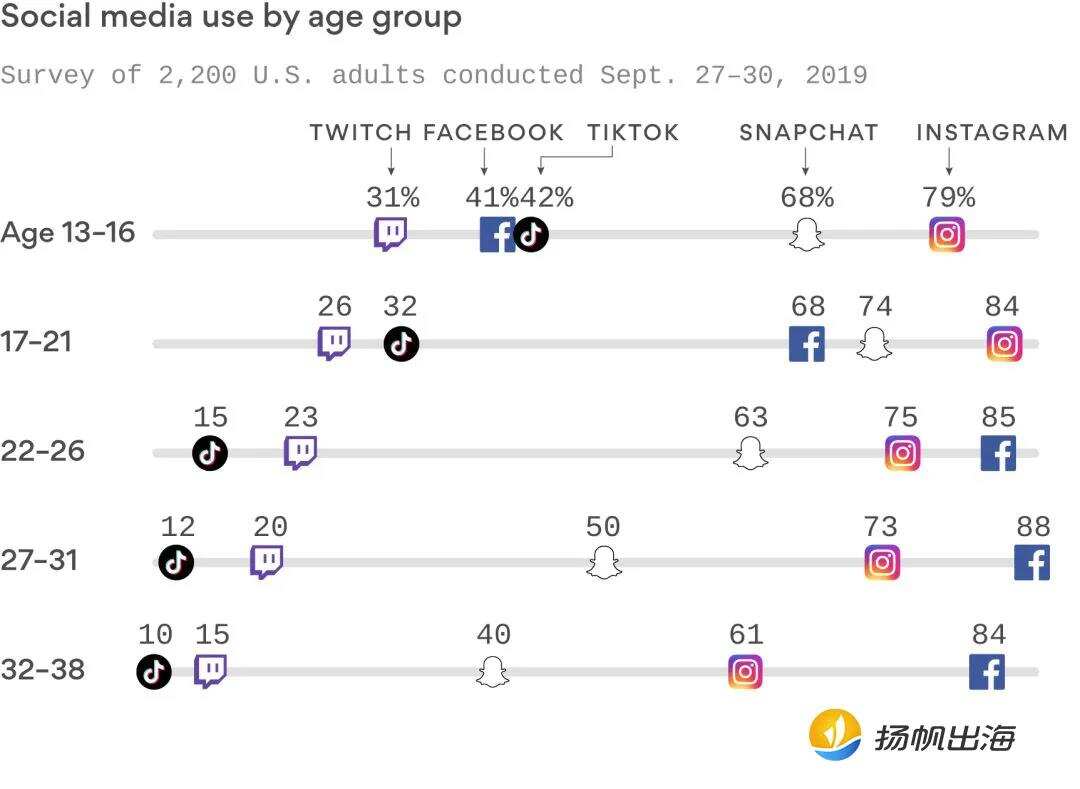Click the TWITCH legend label
The image size is (1080, 789).
click(x=360, y=133)
